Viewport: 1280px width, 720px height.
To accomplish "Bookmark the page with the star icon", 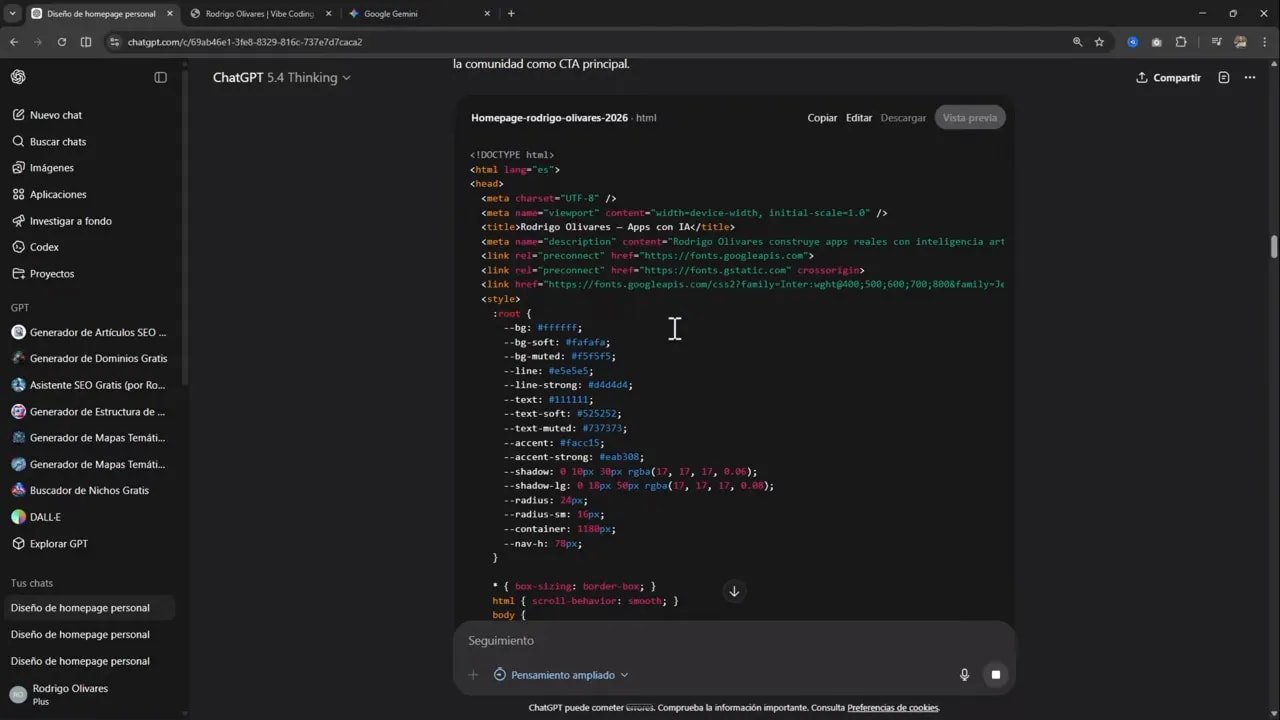I will tap(1099, 42).
